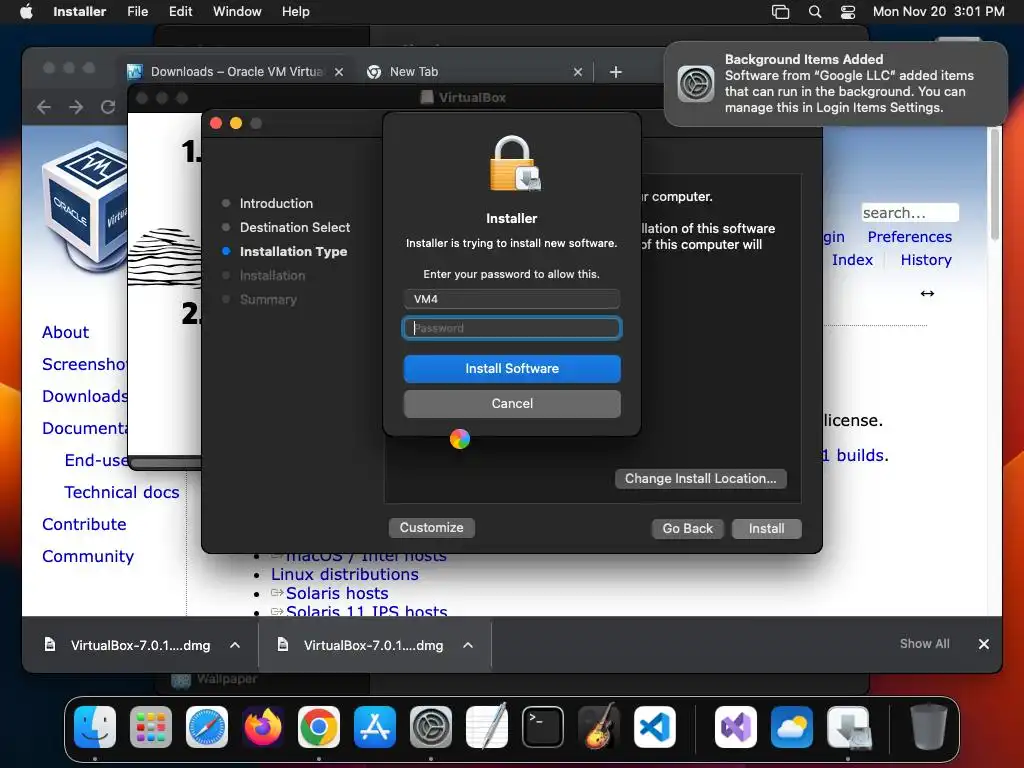Image resolution: width=1024 pixels, height=768 pixels.
Task: Open a new Chrome tab with plus
Action: click(x=615, y=72)
